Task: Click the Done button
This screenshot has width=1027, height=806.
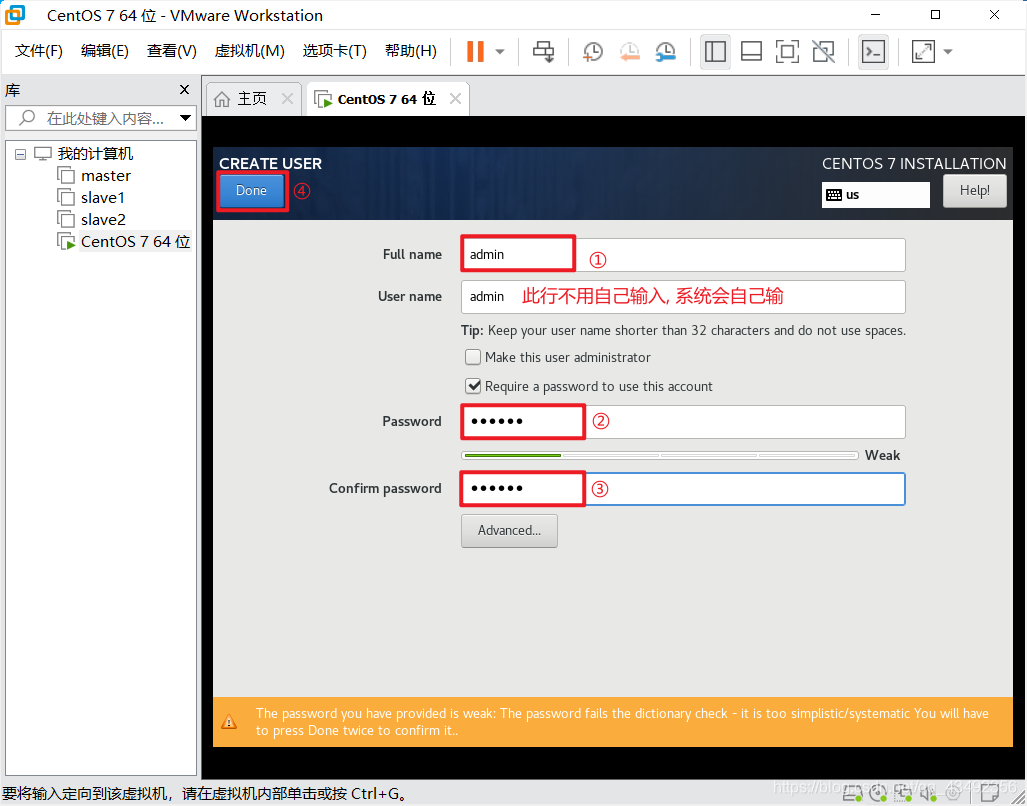Action: coord(252,191)
